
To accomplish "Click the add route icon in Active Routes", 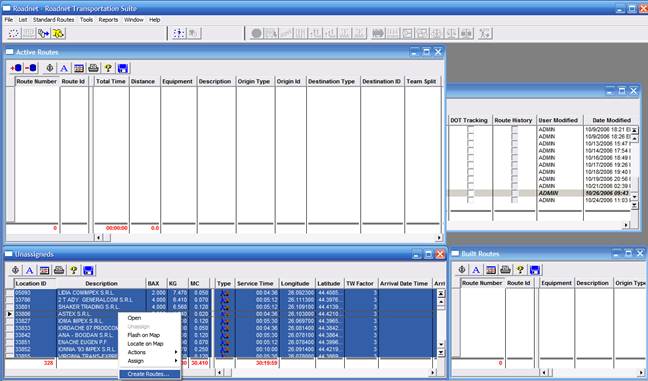I will (16, 68).
